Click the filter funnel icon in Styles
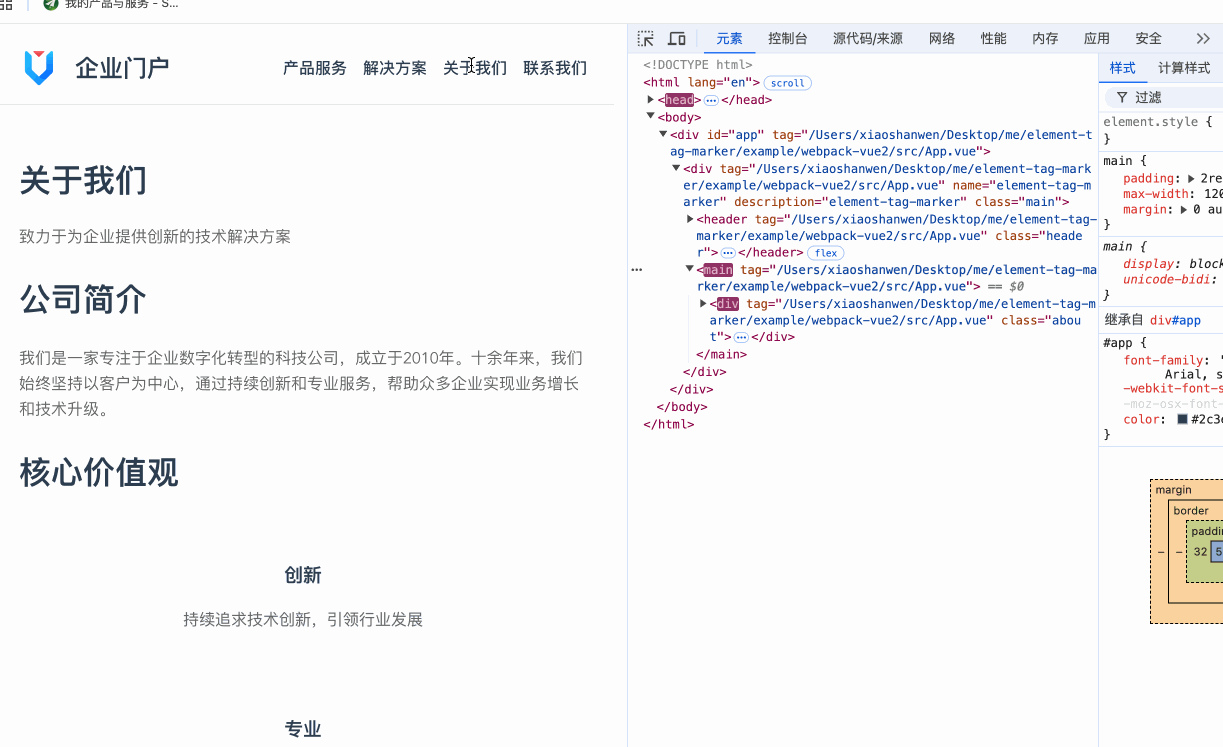Viewport: 1223px width, 747px height. click(1122, 97)
